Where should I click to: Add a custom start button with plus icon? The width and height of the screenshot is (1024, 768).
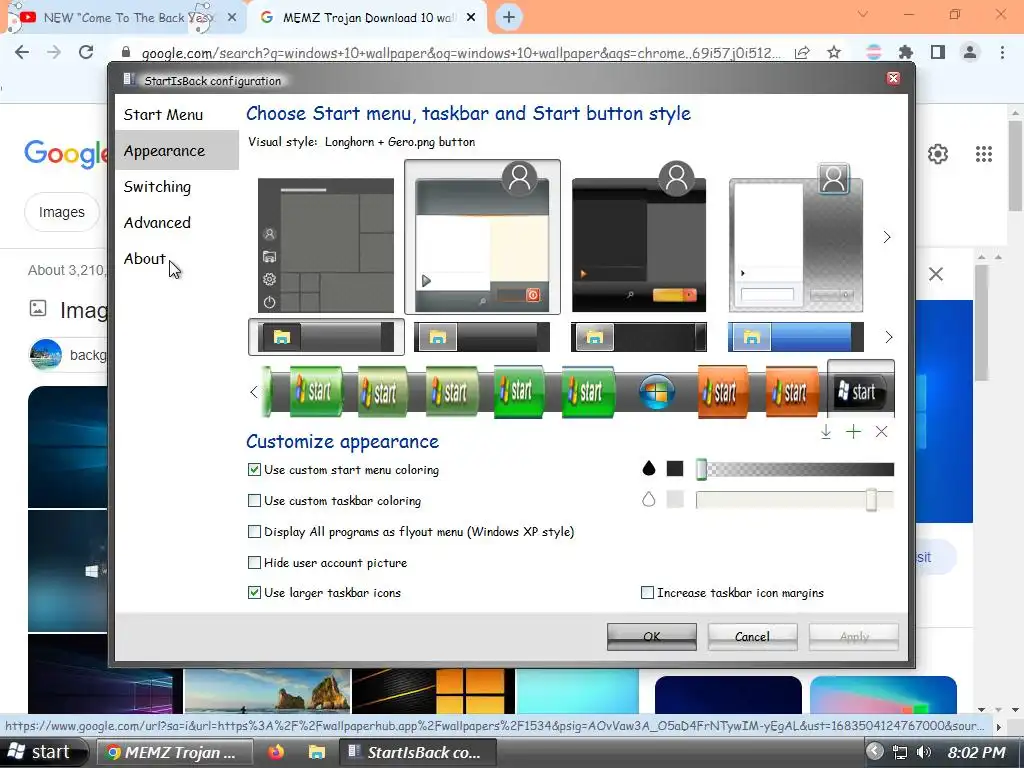pos(853,432)
